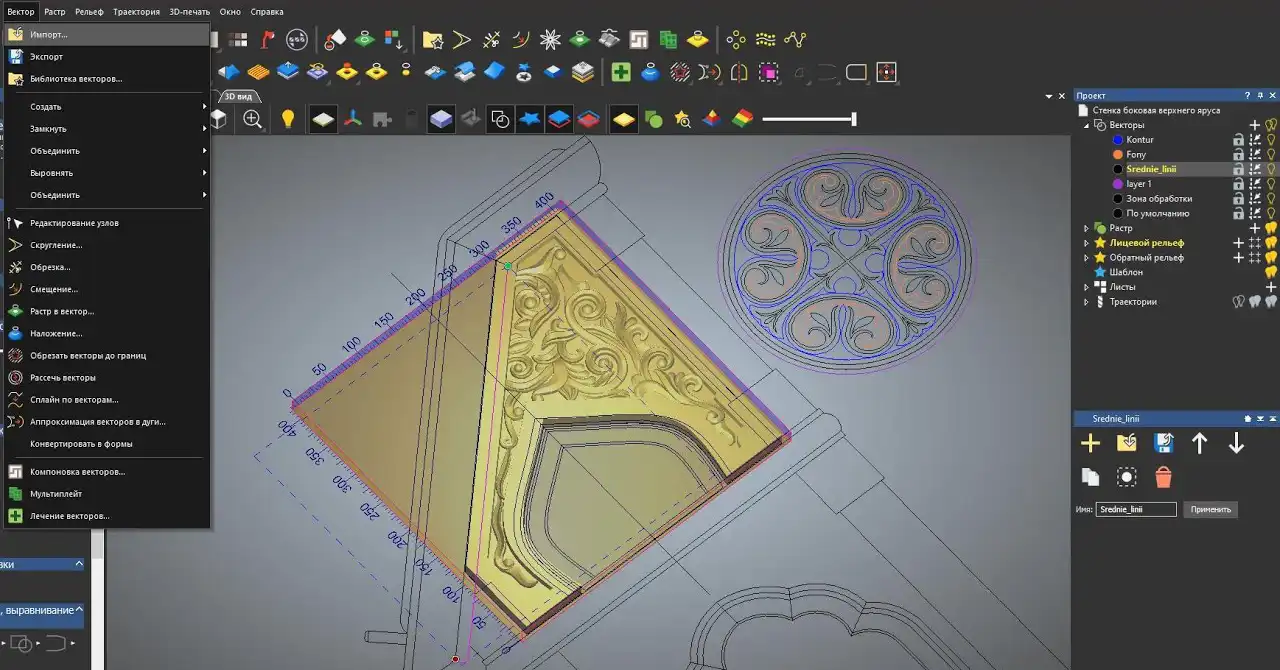
Task: Toggle lock on the Kontur layer
Action: [x=1238, y=140]
